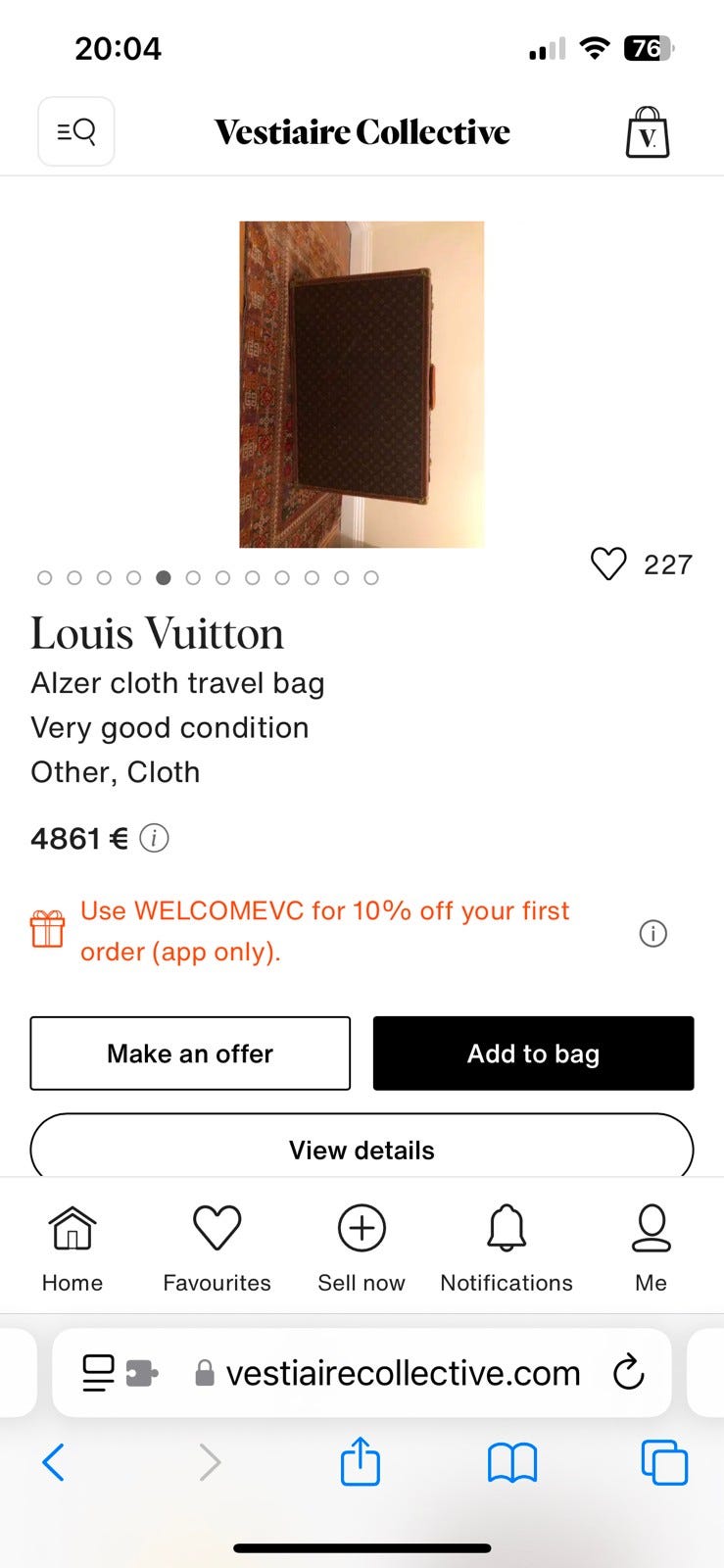
Task: Select the first image carousel dot
Action: [x=45, y=578]
